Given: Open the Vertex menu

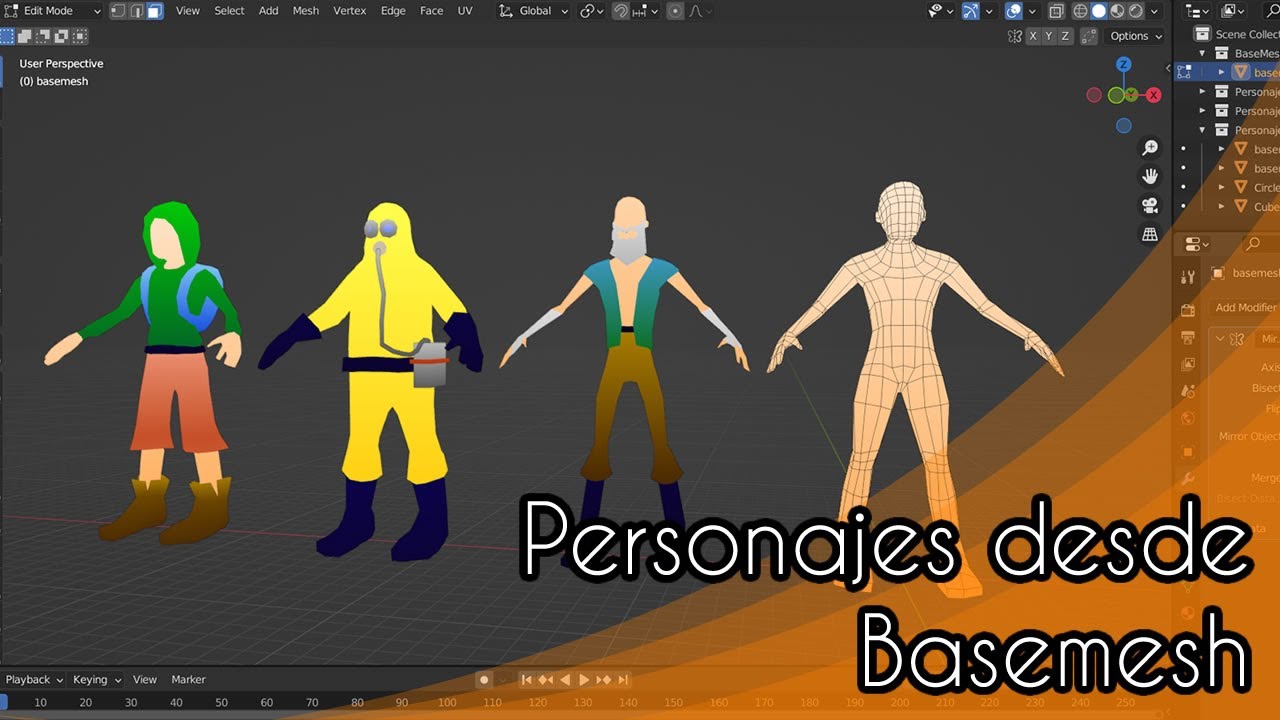Looking at the screenshot, I should [350, 11].
